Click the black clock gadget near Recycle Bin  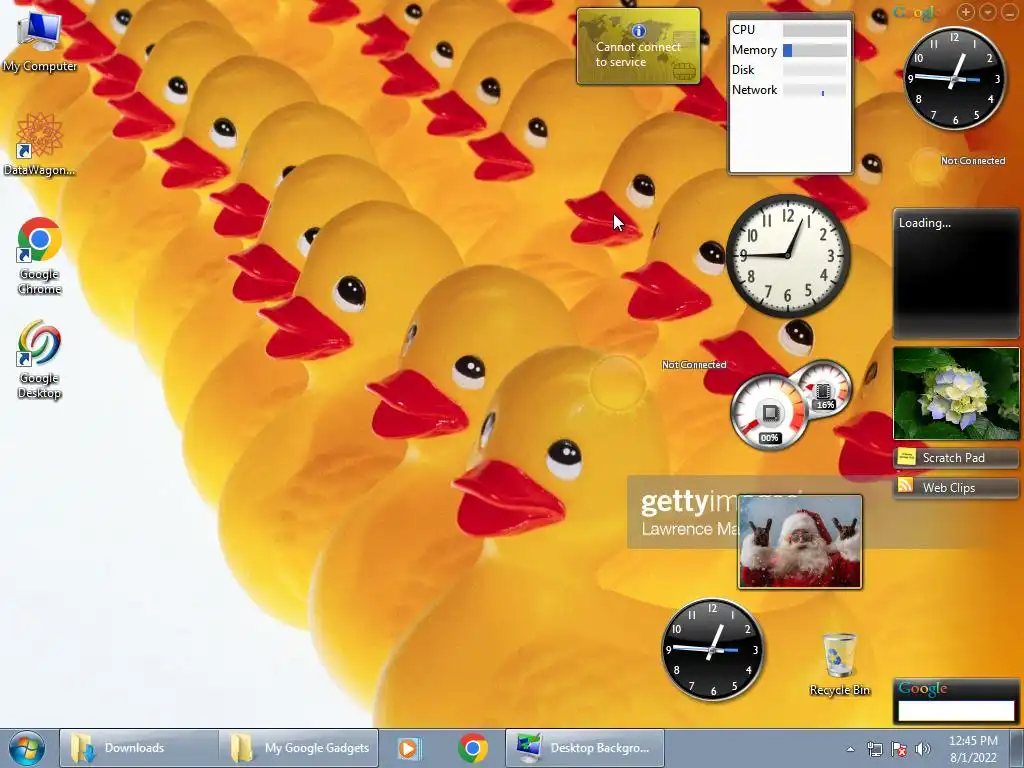[712, 649]
